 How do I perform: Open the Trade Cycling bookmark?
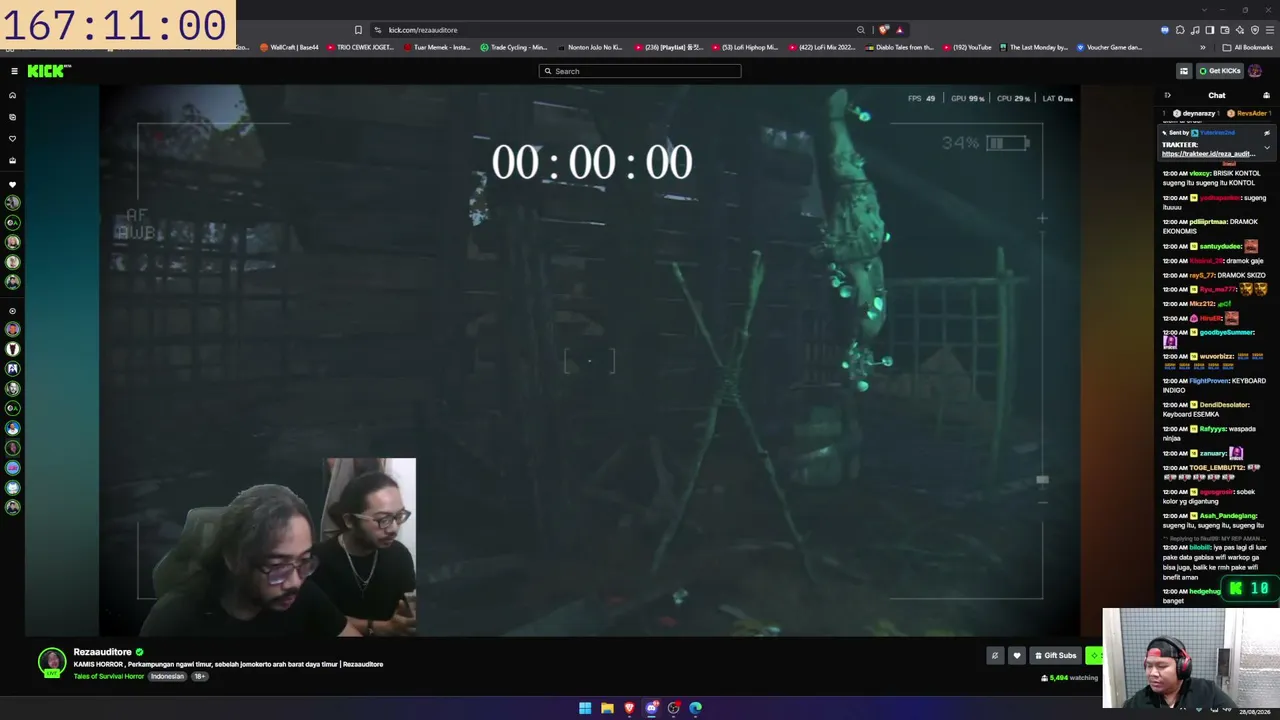pos(513,47)
